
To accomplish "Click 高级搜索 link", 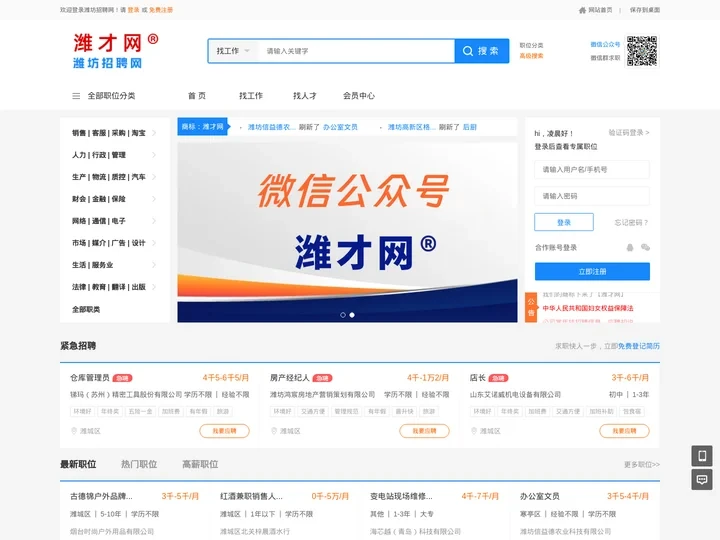I will [x=531, y=56].
